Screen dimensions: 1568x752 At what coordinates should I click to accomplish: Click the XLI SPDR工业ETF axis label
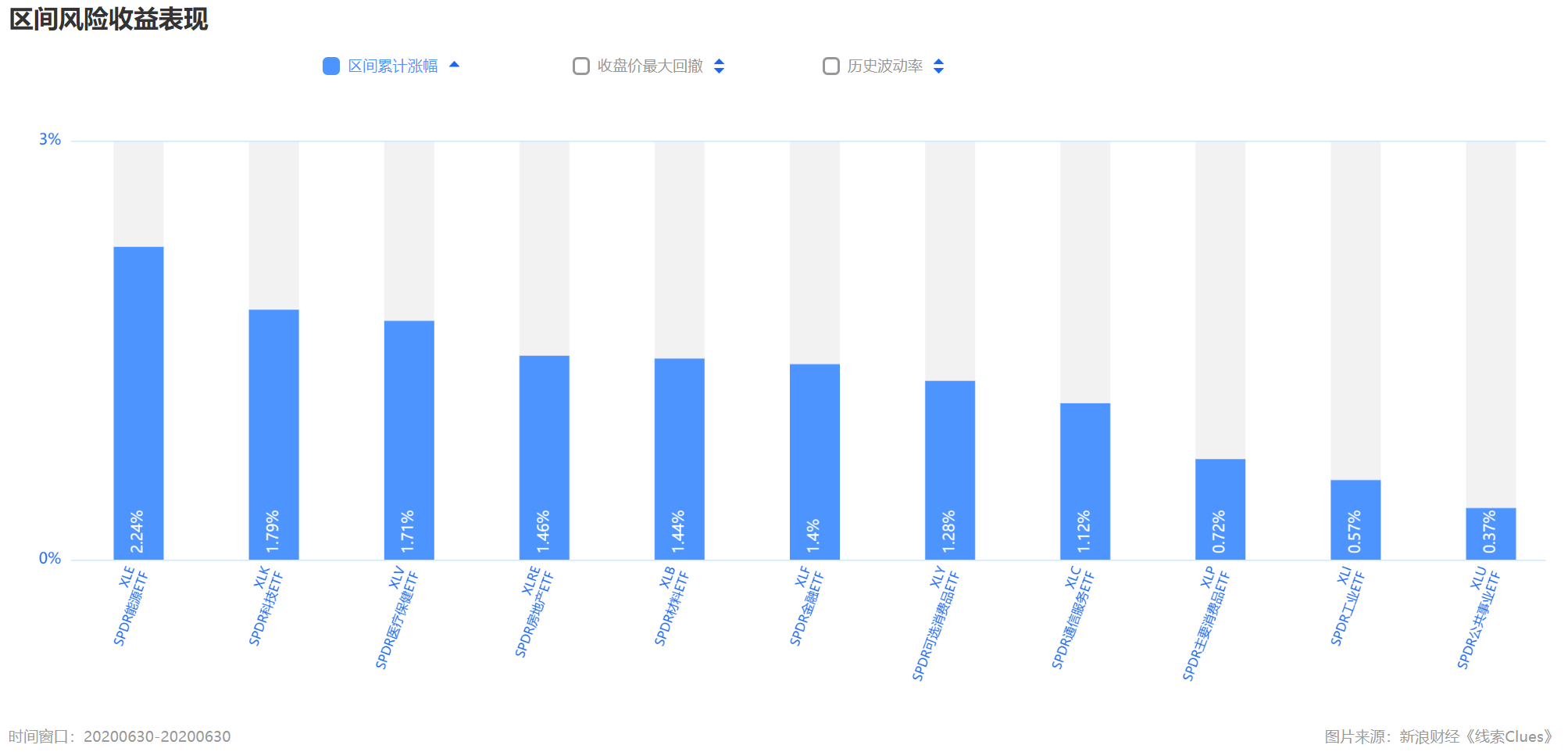pos(1348,606)
